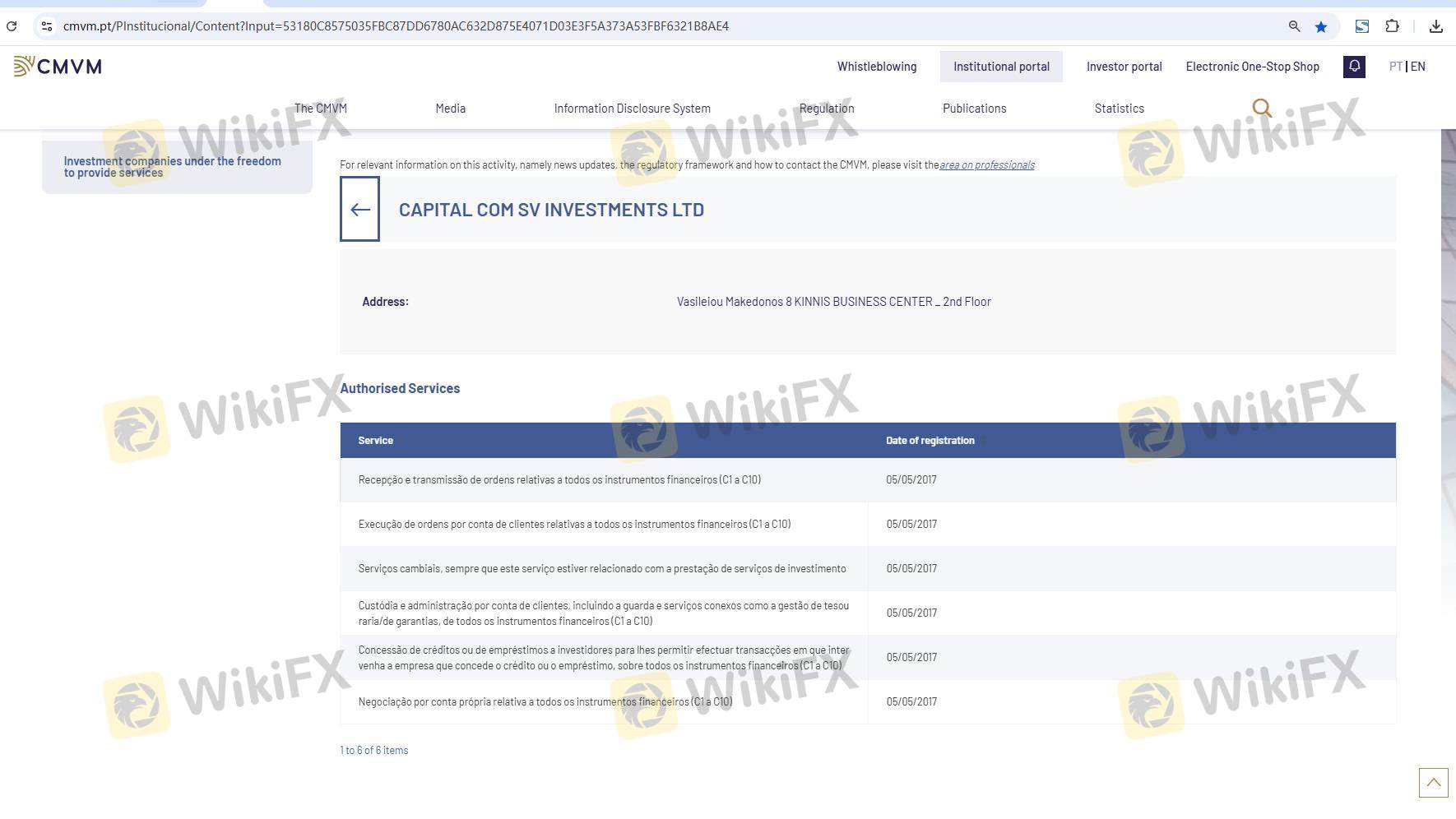Select row 'Execução de ordens por conta de clientes'
This screenshot has height=819, width=1456.
(868, 524)
